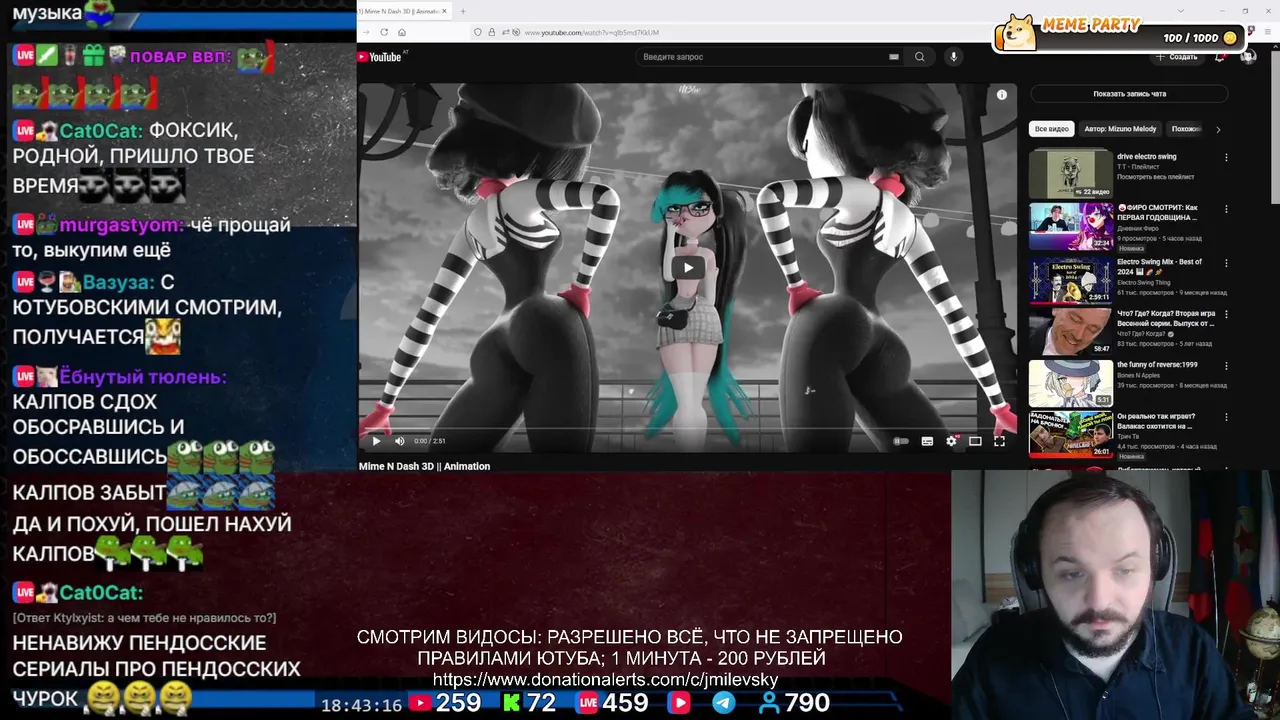Click the shield icon in the address bar

point(478,32)
